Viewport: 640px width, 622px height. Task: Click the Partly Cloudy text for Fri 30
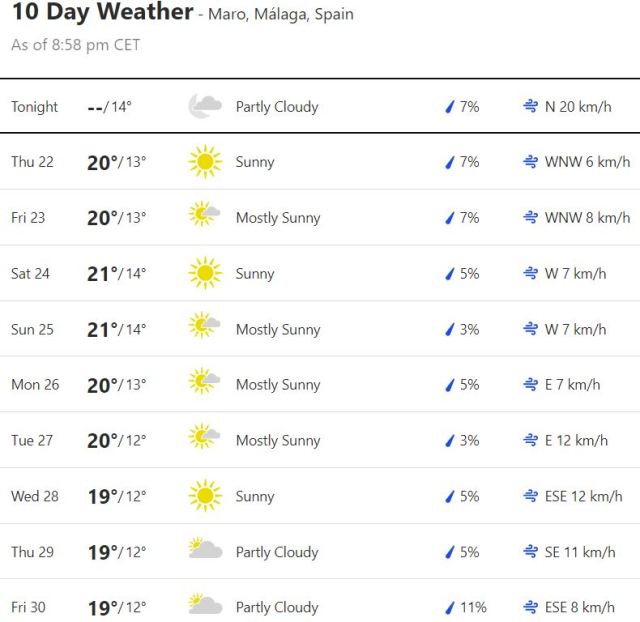coord(277,607)
